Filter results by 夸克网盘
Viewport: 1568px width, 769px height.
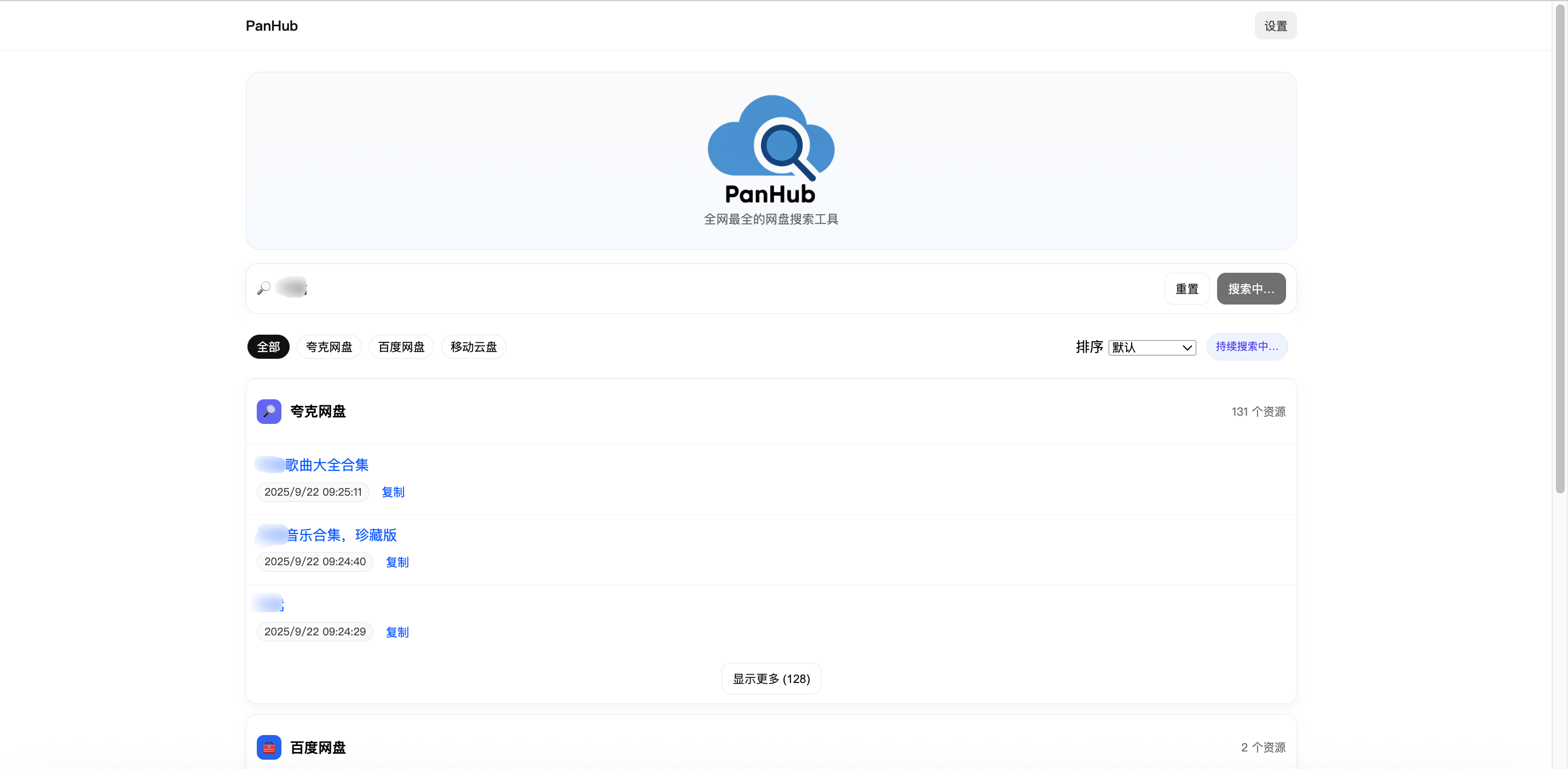click(328, 347)
